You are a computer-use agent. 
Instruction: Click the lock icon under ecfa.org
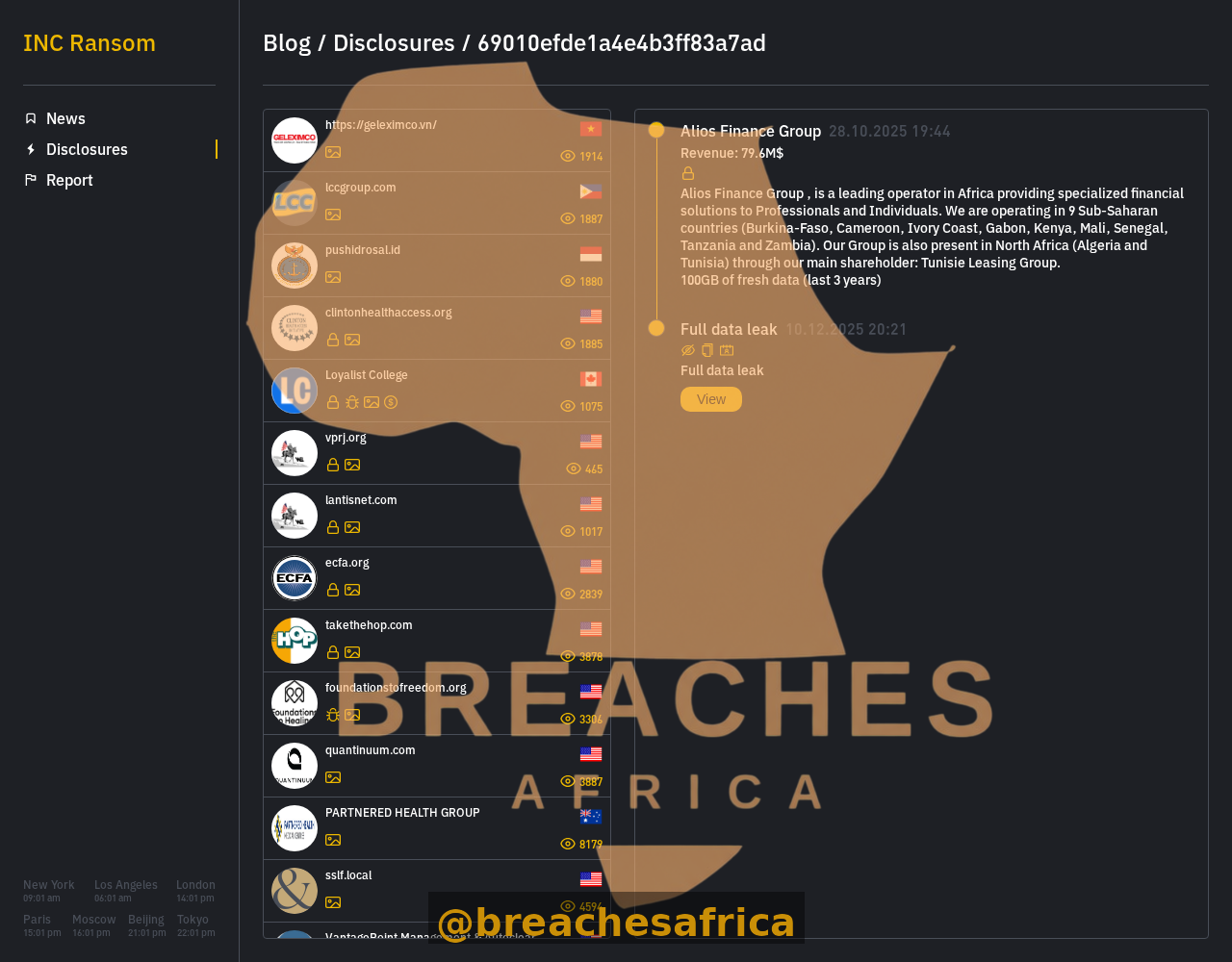[333, 590]
